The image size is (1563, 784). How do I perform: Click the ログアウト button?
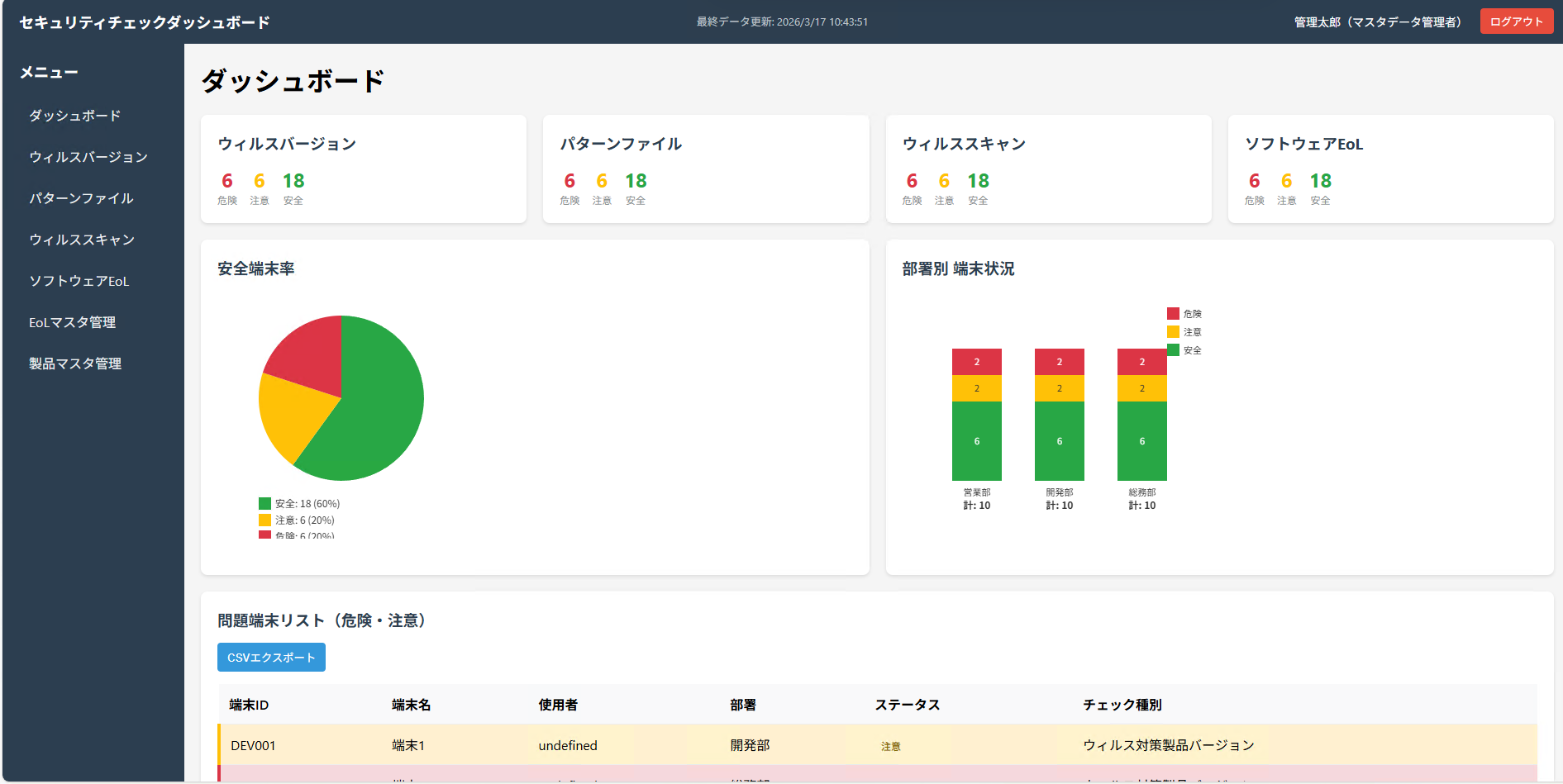pos(1516,21)
